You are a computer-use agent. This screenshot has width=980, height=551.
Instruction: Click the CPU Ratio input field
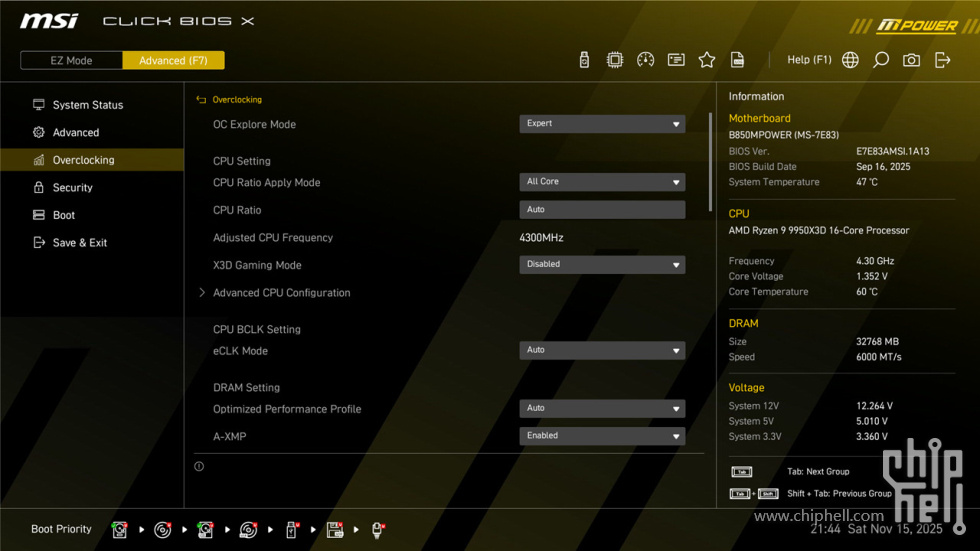pyautogui.click(x=602, y=210)
